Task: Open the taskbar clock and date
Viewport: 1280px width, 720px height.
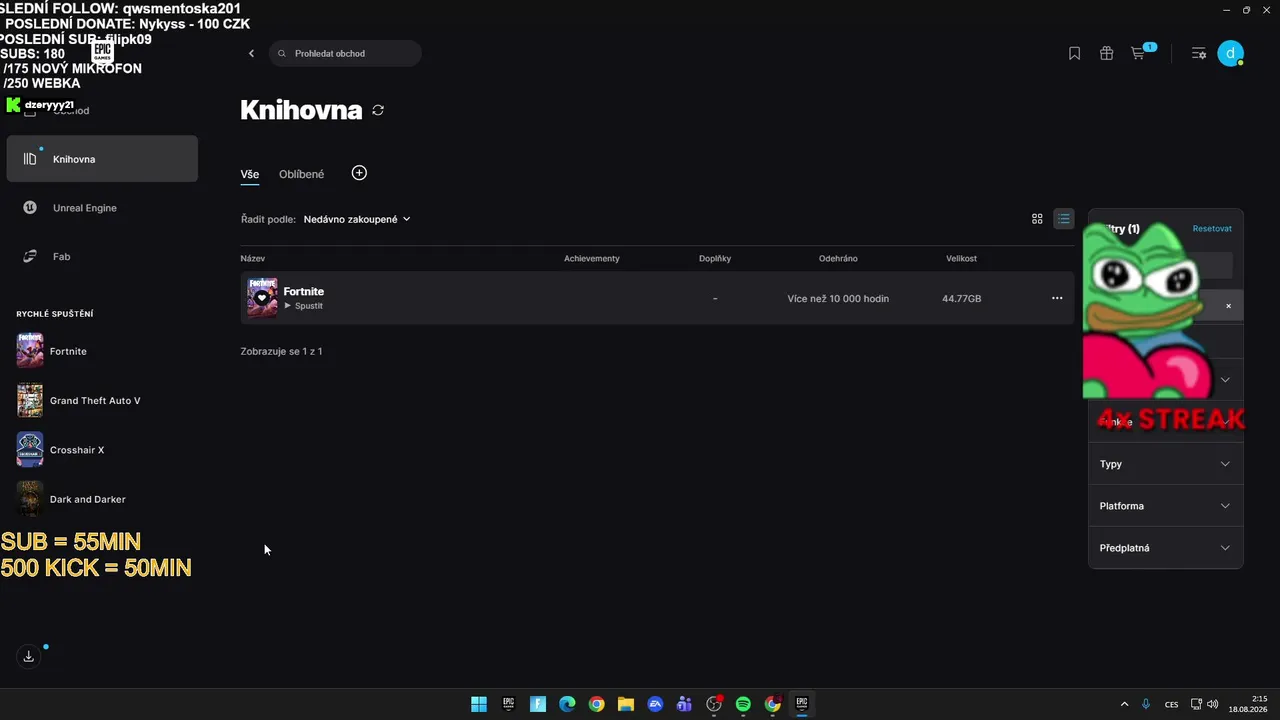Action: click(1250, 704)
